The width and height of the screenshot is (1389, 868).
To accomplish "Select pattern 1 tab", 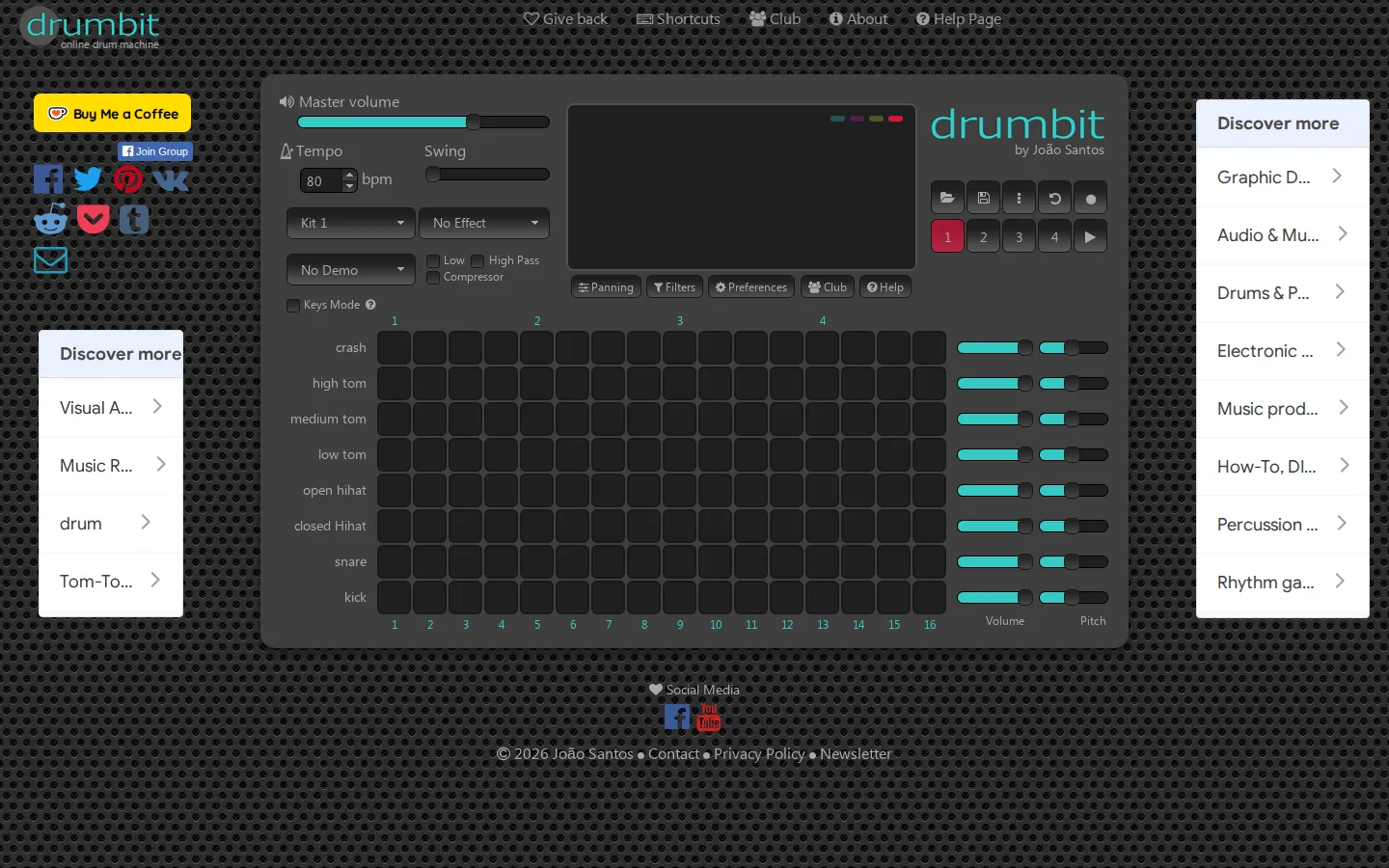I will 947,236.
